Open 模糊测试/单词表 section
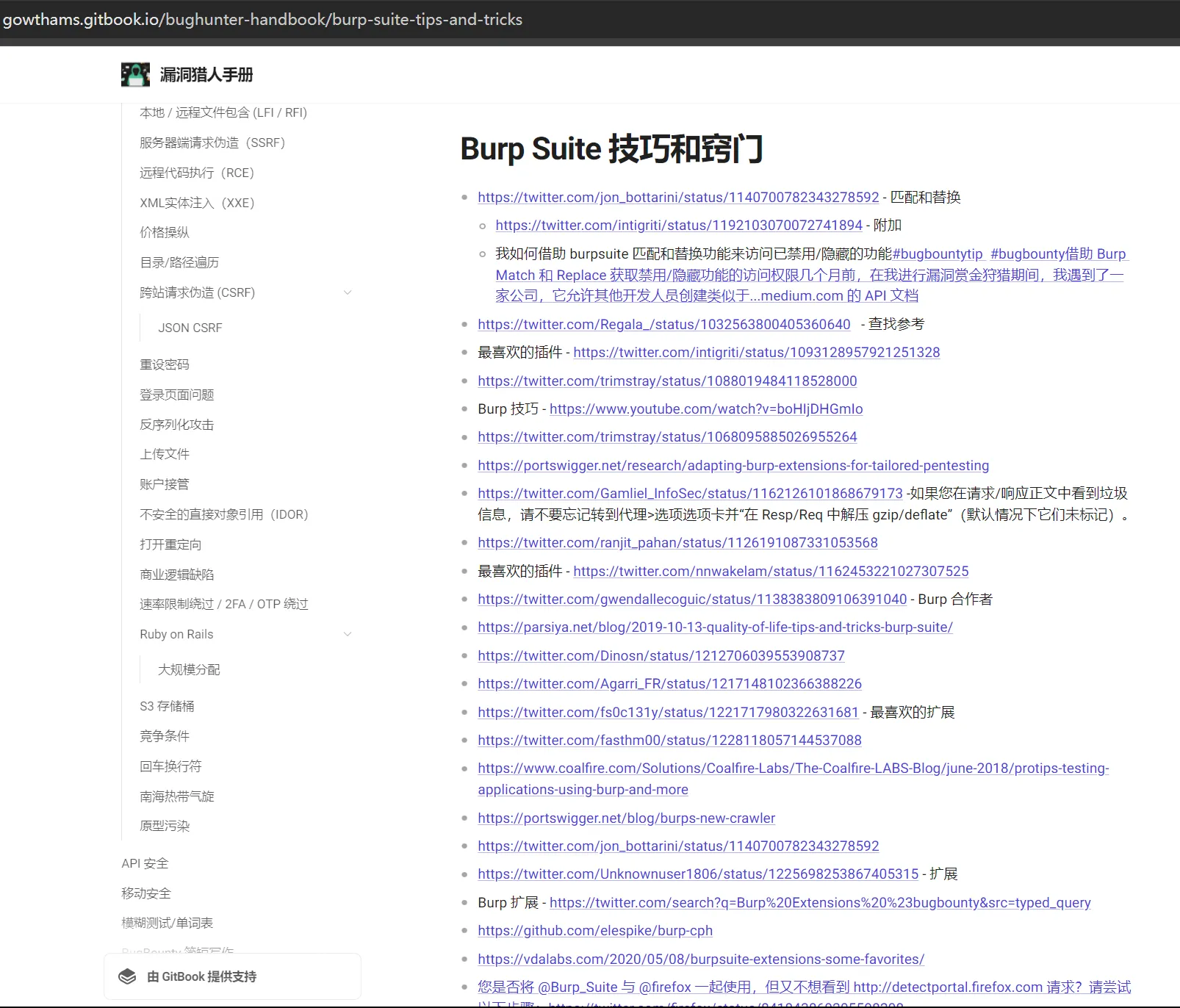The height and width of the screenshot is (1008, 1180). (168, 923)
